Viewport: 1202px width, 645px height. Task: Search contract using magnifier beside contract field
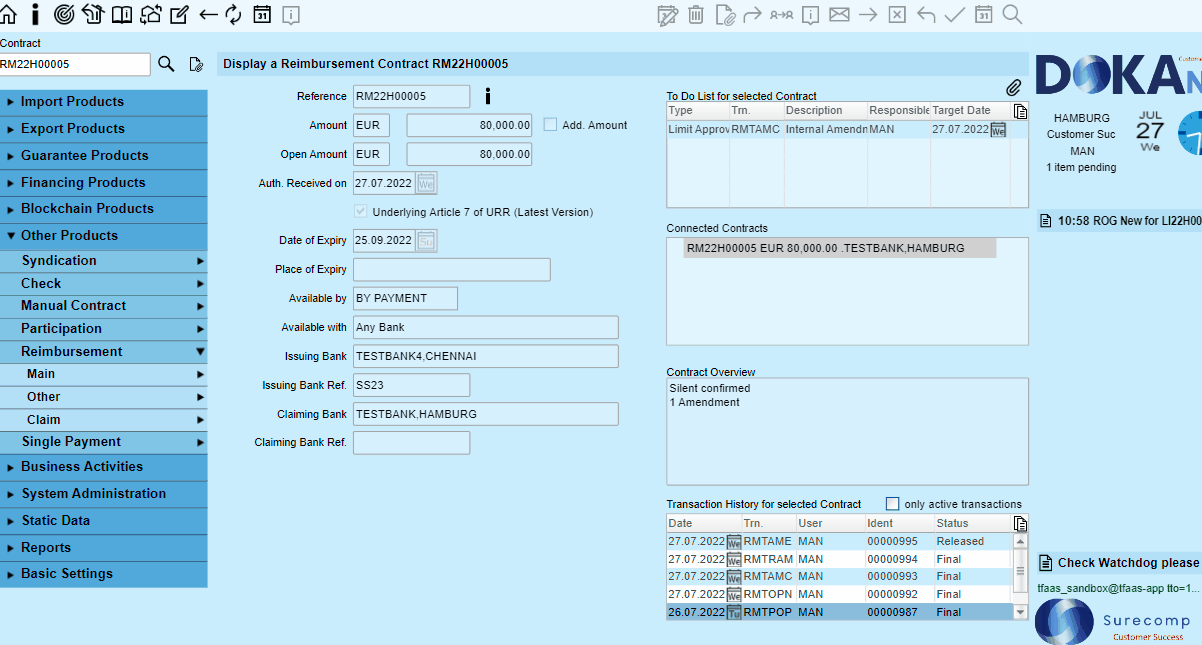coord(166,64)
